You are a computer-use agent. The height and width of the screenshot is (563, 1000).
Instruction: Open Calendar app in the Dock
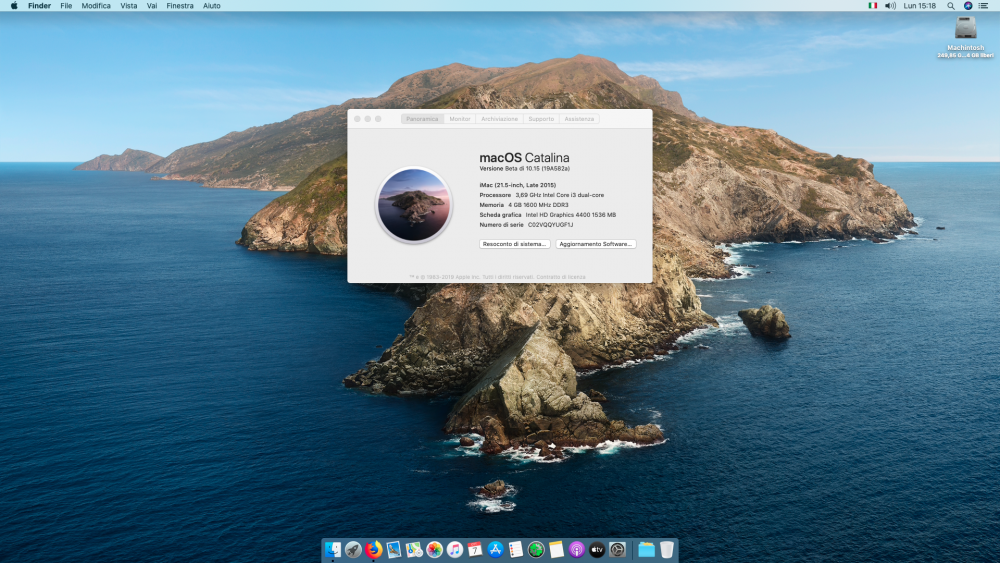pos(475,549)
